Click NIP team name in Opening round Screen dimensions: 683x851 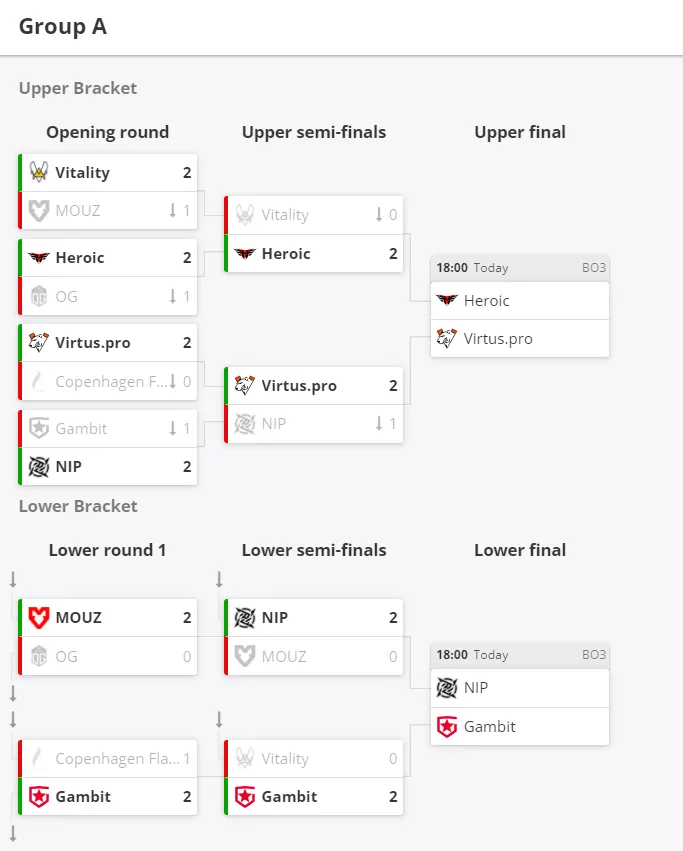(68, 466)
